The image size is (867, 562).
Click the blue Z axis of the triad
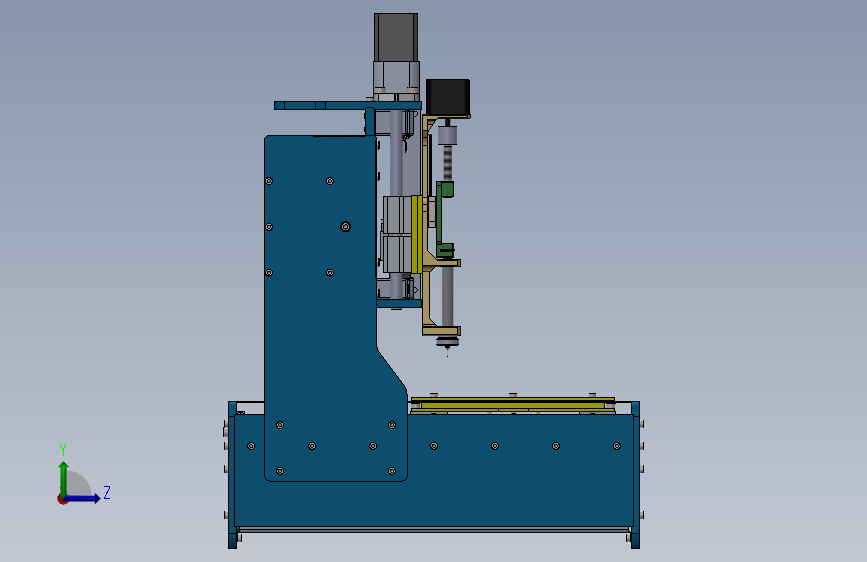coord(83,498)
